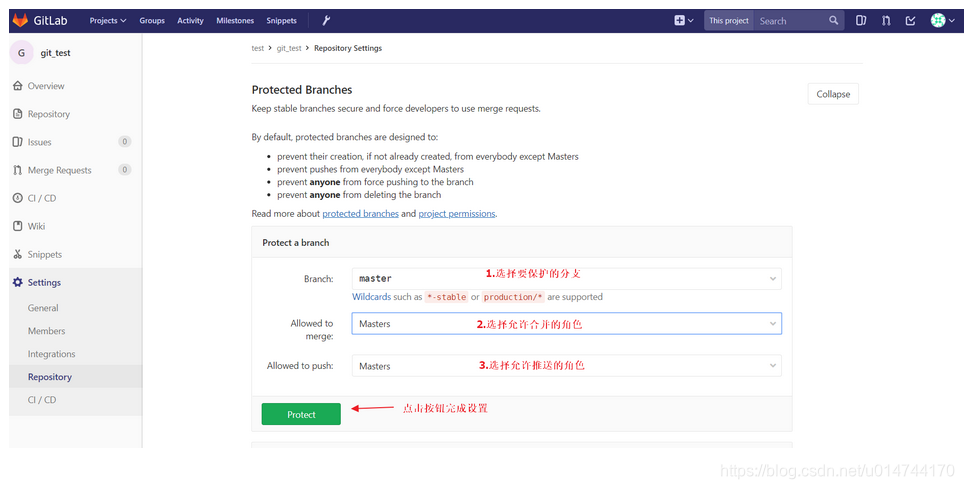Go to Integrations settings in sidebar
This screenshot has height=489, width=964.
[51, 354]
